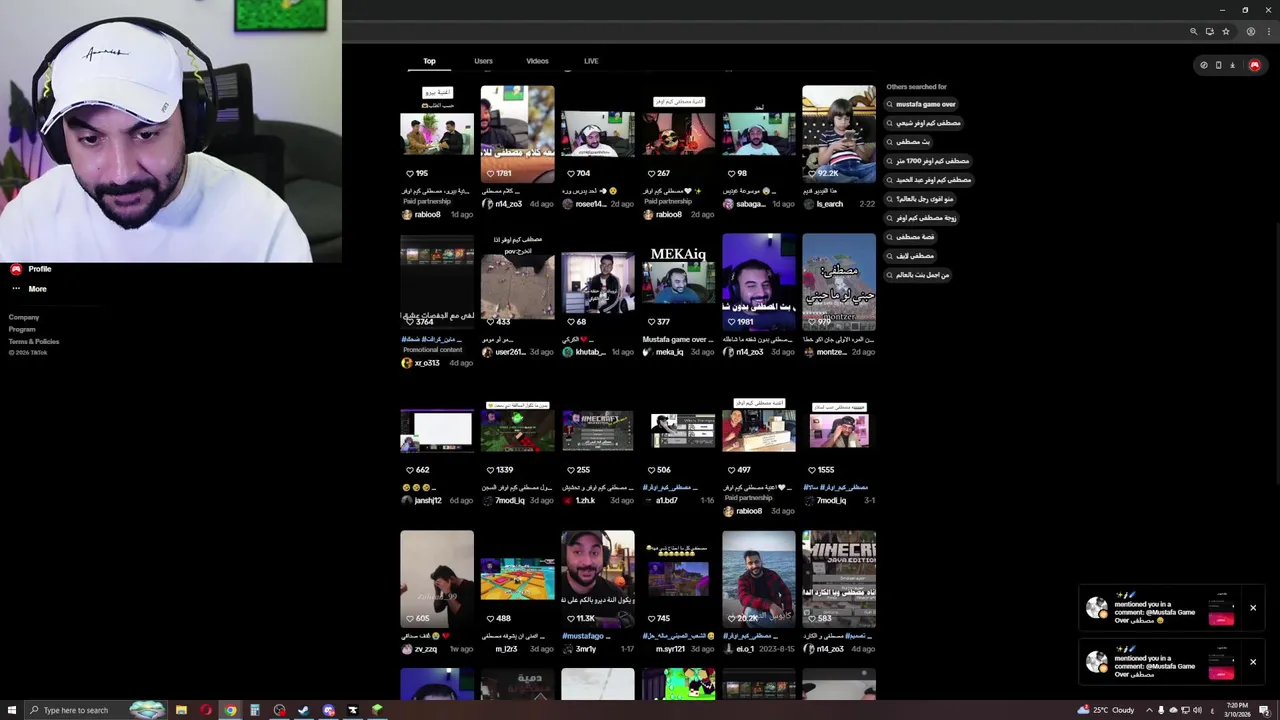Open the video thumbnail with 745 likes

tap(678, 579)
